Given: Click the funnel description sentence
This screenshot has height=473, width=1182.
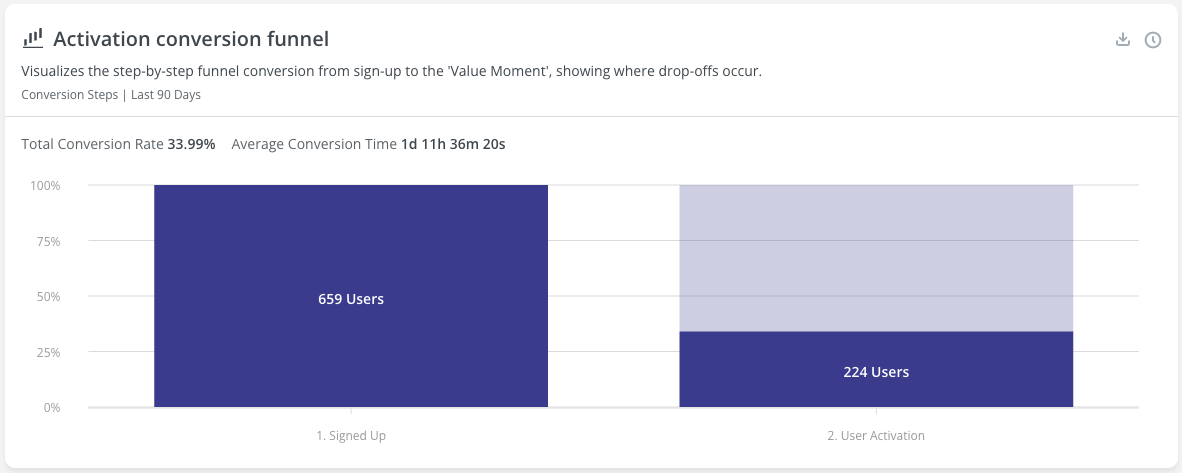Looking at the screenshot, I should point(392,72).
